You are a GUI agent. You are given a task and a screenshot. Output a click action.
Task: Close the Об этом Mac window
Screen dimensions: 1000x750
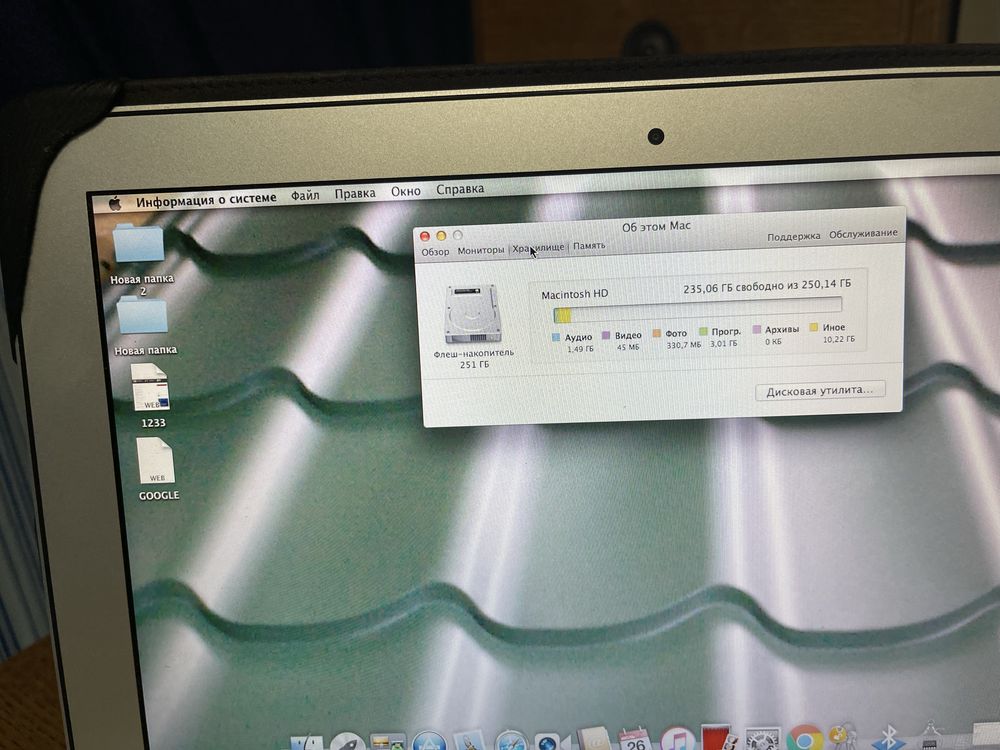click(x=425, y=237)
